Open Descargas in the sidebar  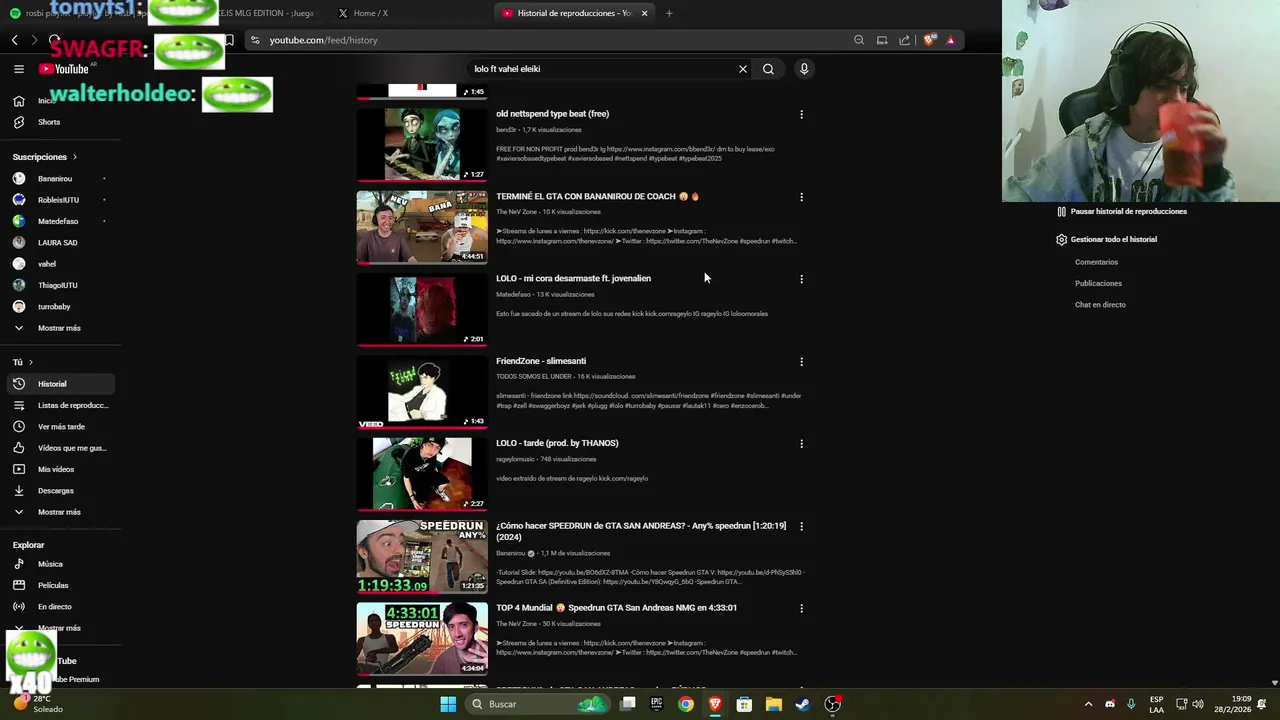60,490
